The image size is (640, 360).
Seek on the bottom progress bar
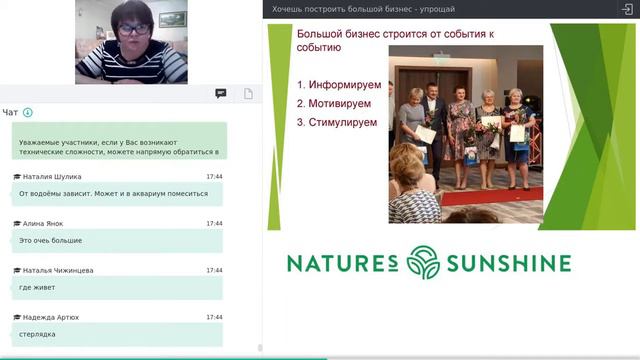[x=320, y=358]
